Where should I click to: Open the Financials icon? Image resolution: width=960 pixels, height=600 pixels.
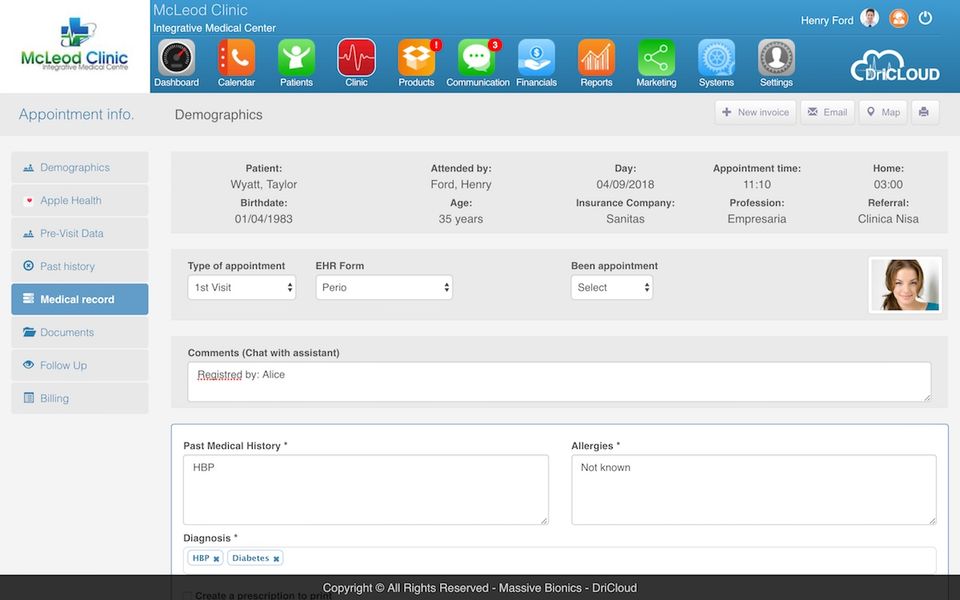click(x=536, y=58)
